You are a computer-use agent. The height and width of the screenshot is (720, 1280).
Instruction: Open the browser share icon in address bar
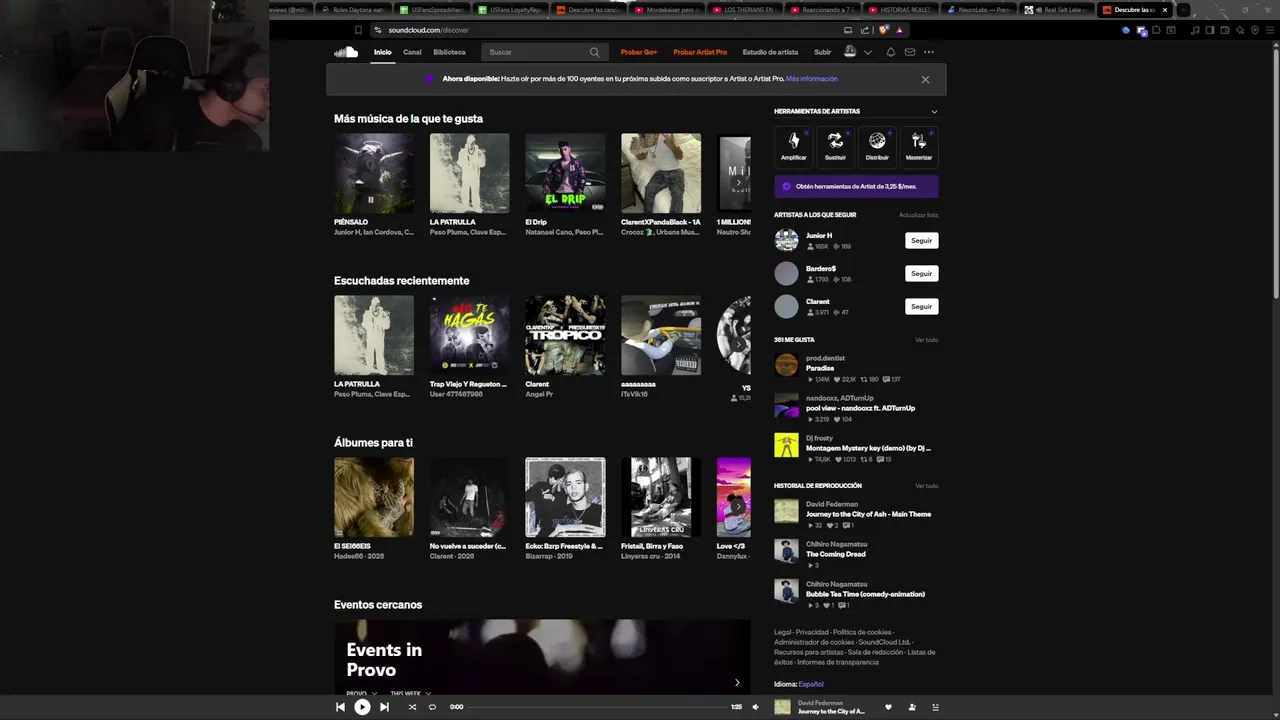pos(865,30)
